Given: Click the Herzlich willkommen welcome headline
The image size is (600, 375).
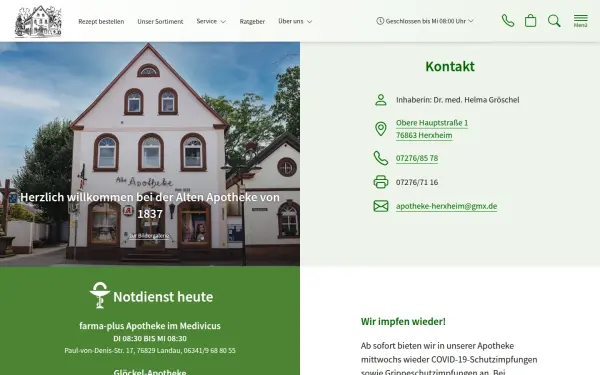Looking at the screenshot, I should tap(150, 205).
